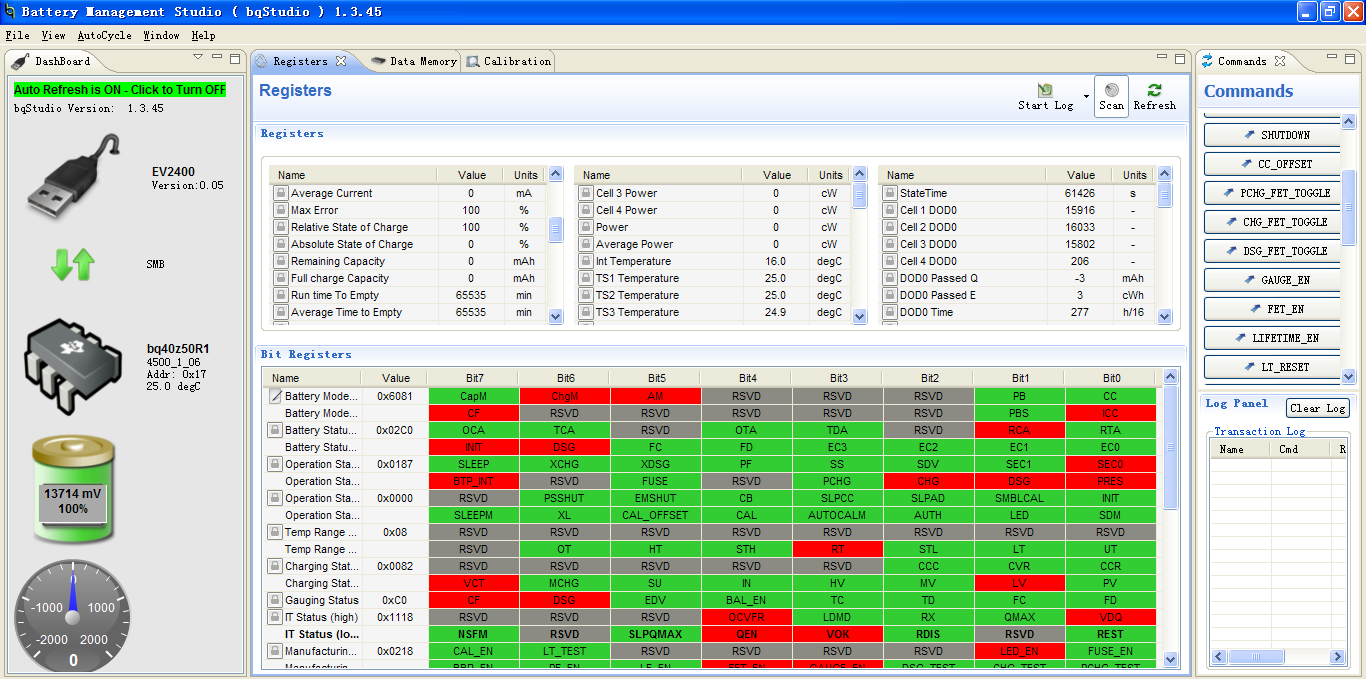Click the CapM bit in Battery Mode
Screen dimensions: 1366x679
click(x=473, y=396)
